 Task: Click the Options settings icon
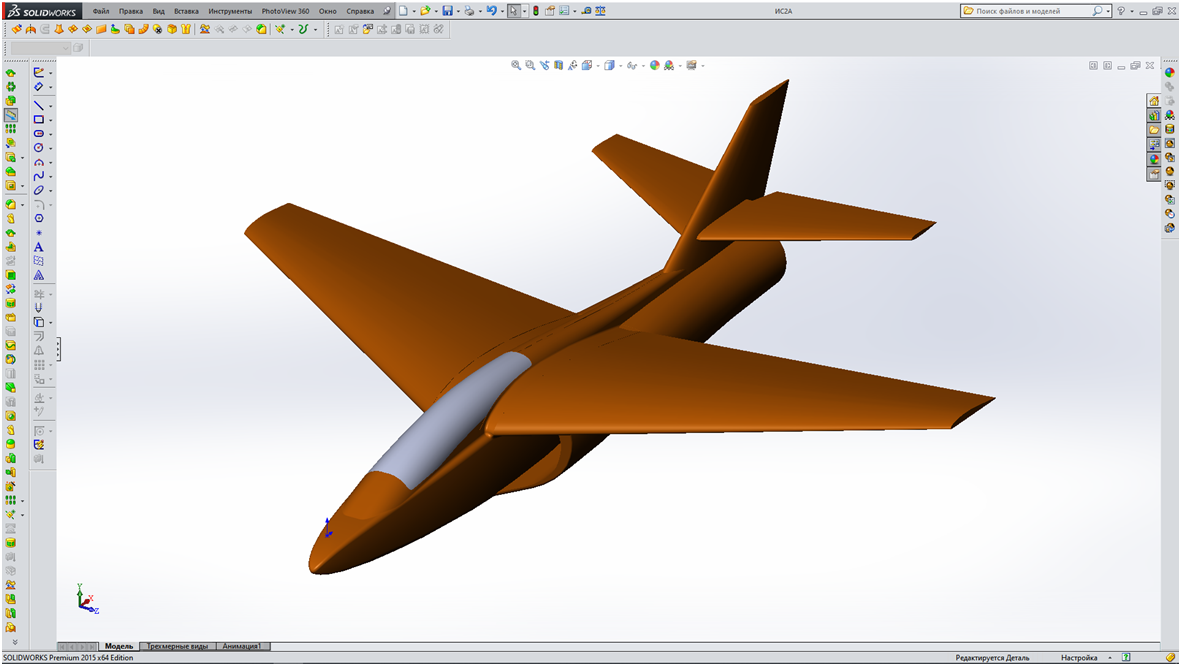(x=563, y=11)
